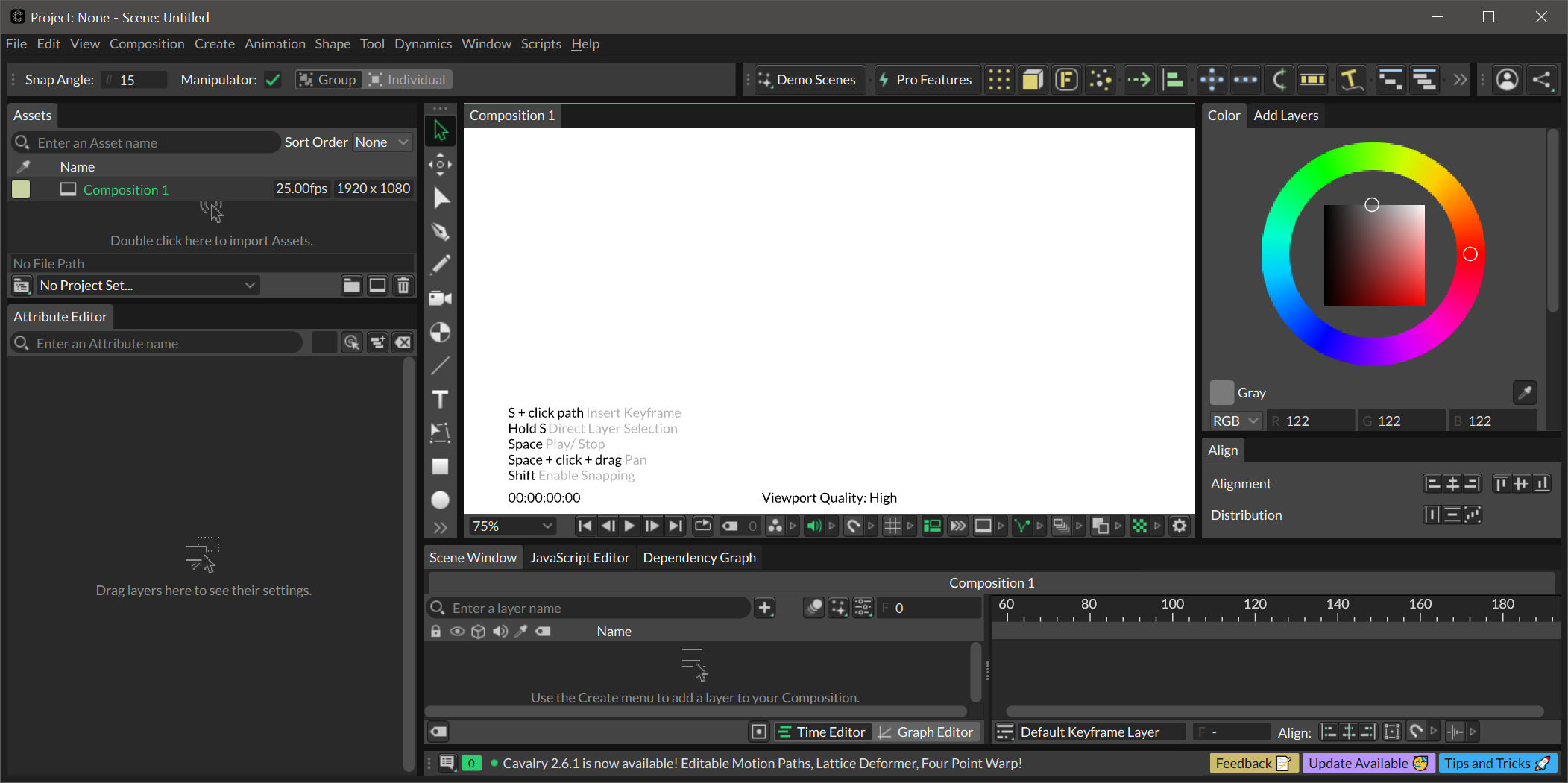Toggle loop playback button
The height and width of the screenshot is (783, 1568).
coord(702,526)
